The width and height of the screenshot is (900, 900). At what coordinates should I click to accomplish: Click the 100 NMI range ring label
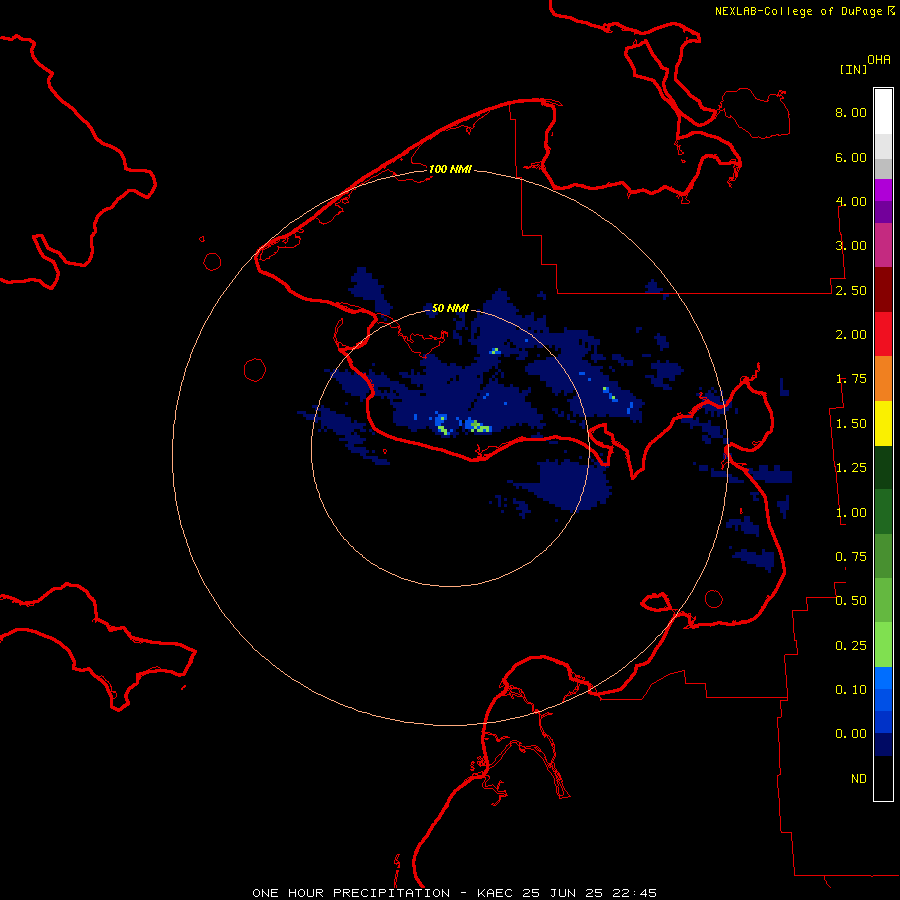(450, 169)
